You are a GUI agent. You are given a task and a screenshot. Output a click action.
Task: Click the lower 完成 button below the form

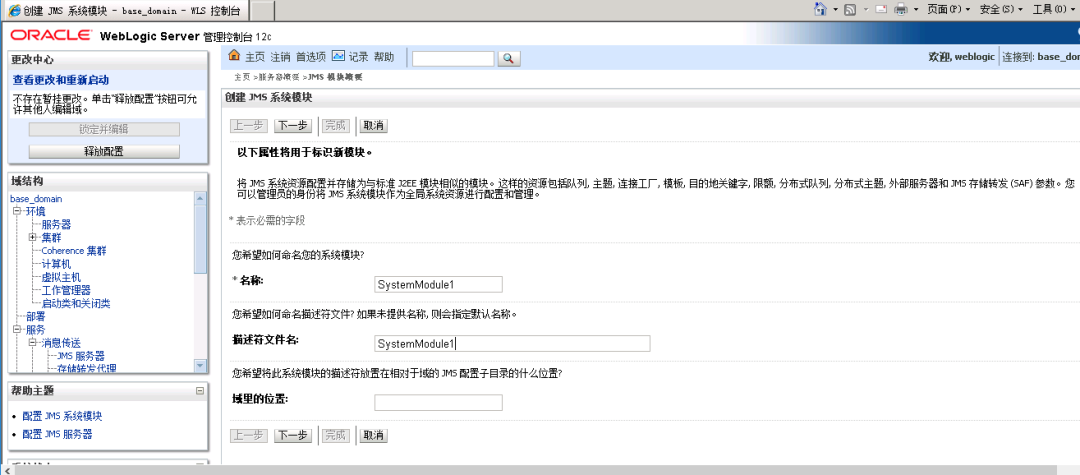pyautogui.click(x=335, y=436)
